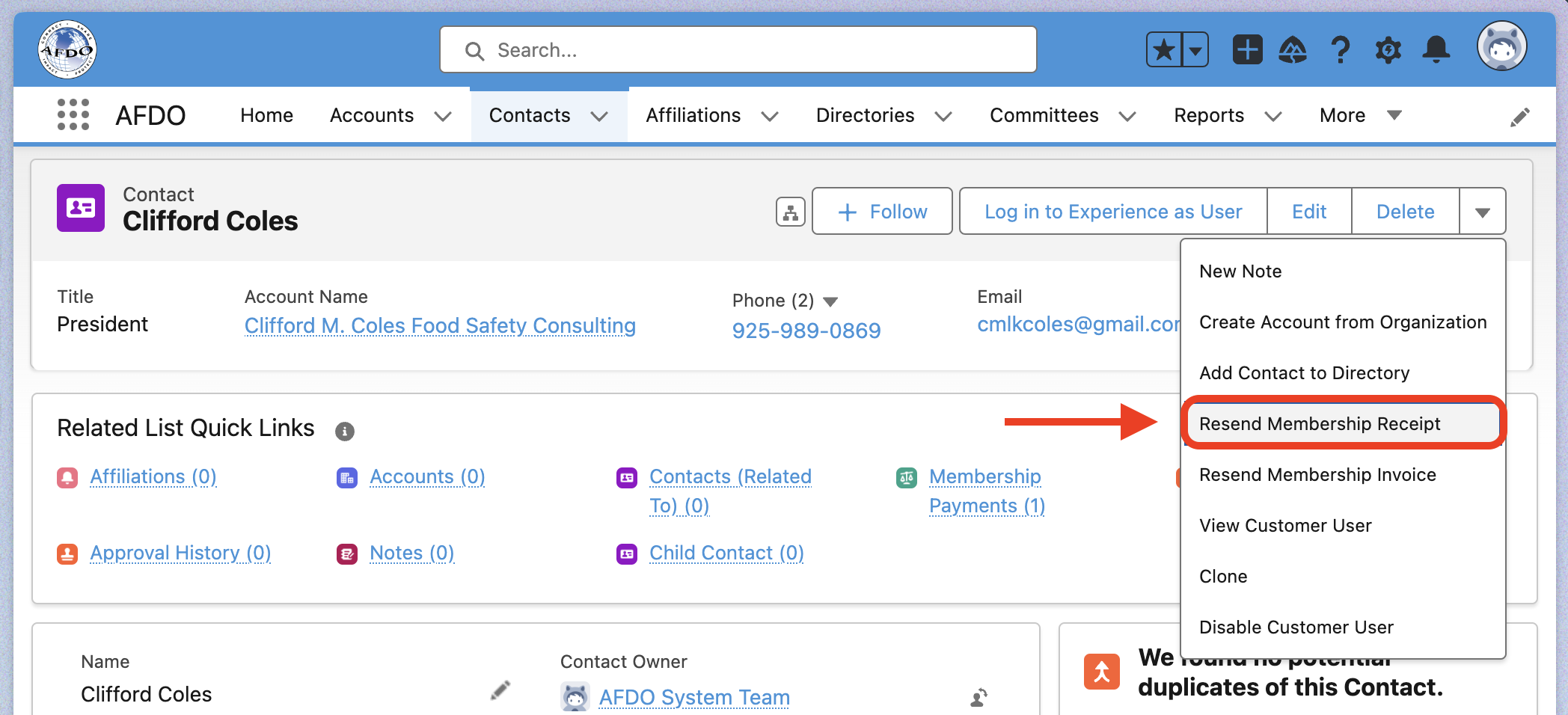Expand the Phone (2) dropdown
The width and height of the screenshot is (1568, 715).
[x=830, y=301]
